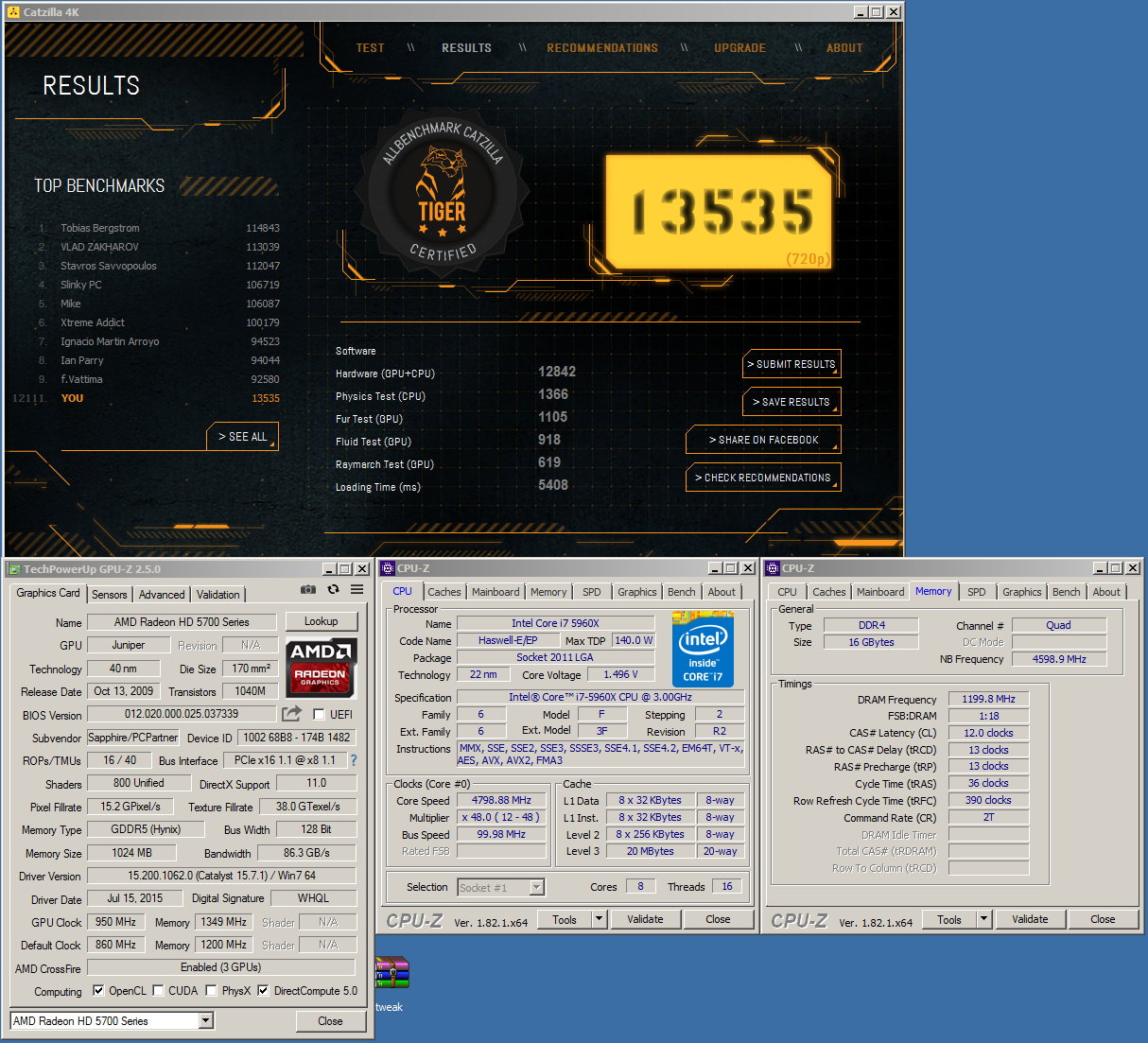Toggle the PhysX computing checkbox
Viewport: 1148px width, 1043px height.
click(x=211, y=990)
